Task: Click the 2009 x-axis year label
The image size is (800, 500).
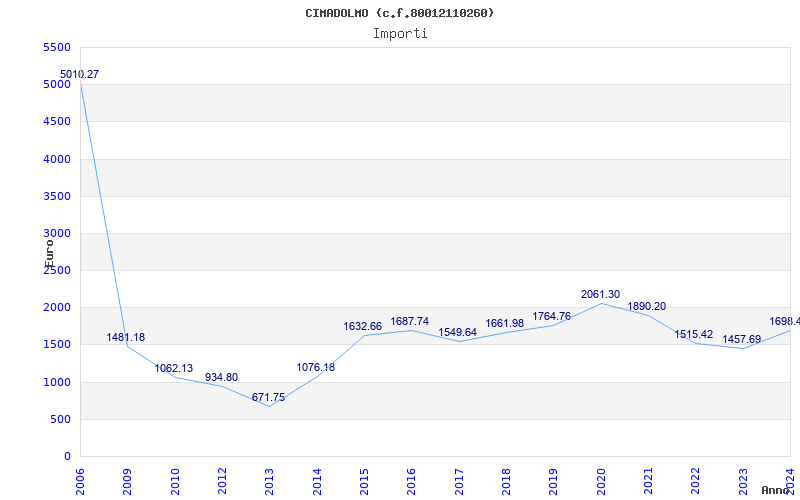Action: [128, 481]
